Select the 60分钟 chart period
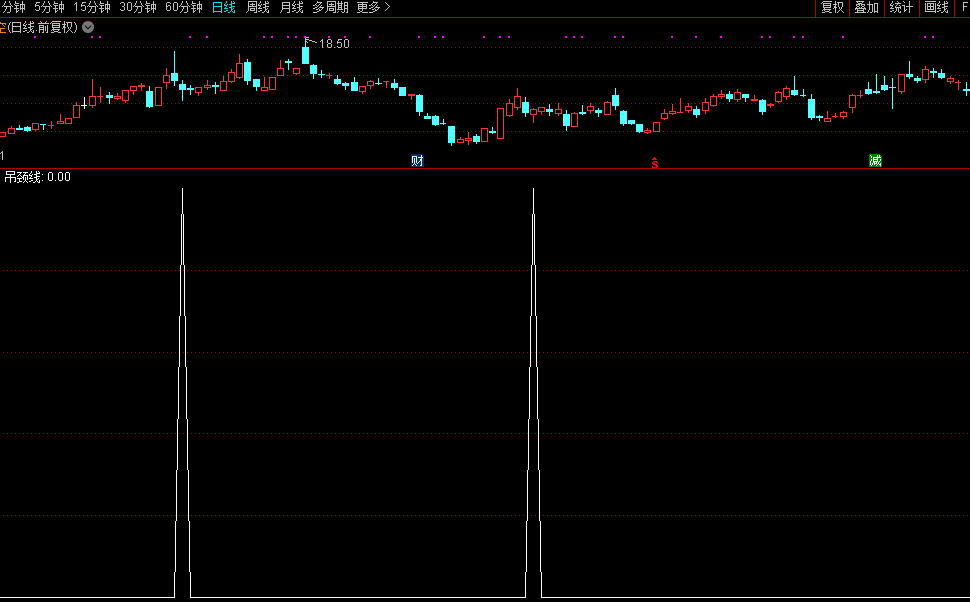Image resolution: width=970 pixels, height=602 pixels. click(x=184, y=8)
